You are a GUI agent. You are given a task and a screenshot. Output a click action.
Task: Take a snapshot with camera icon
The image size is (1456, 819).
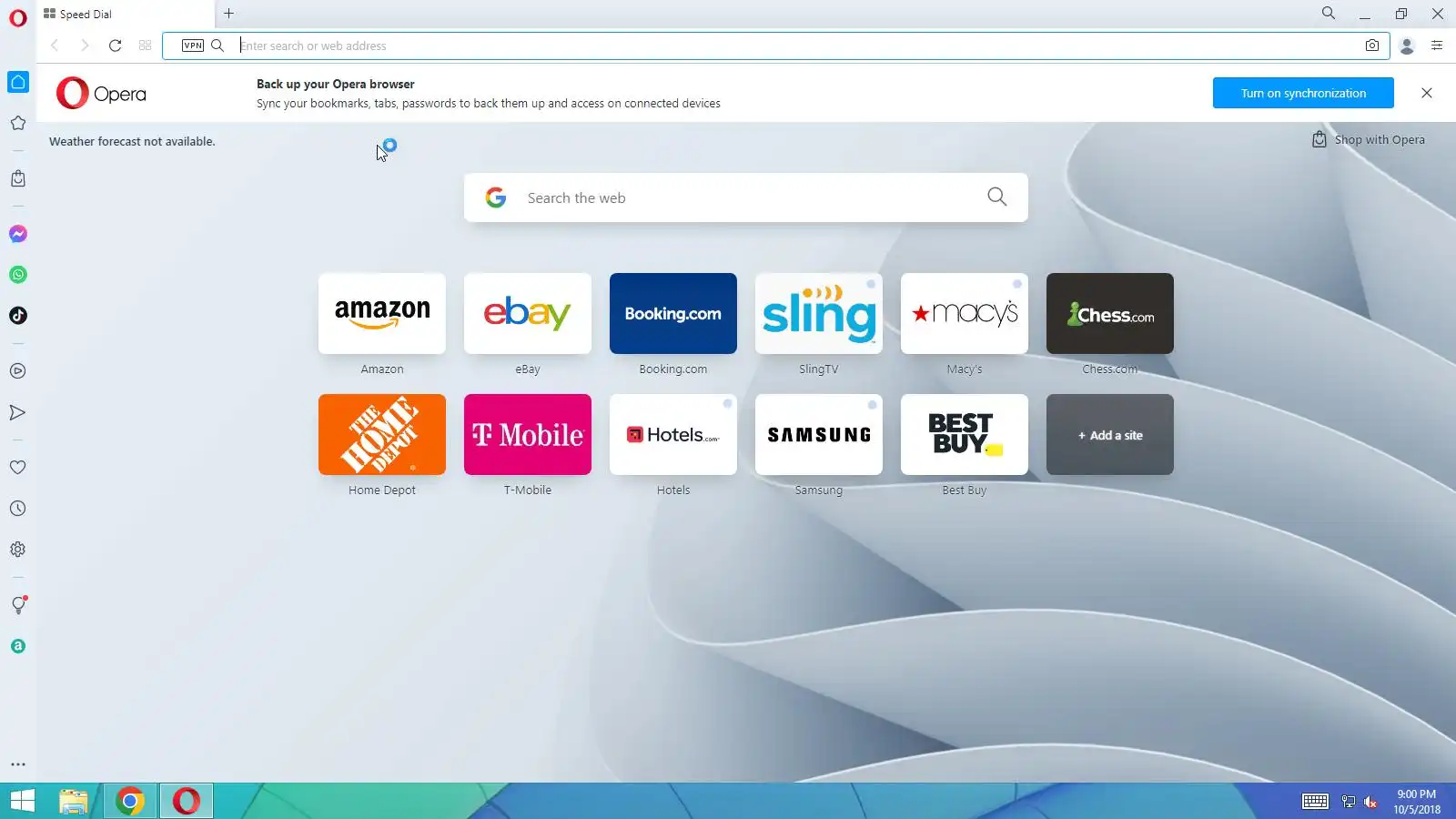(1372, 45)
